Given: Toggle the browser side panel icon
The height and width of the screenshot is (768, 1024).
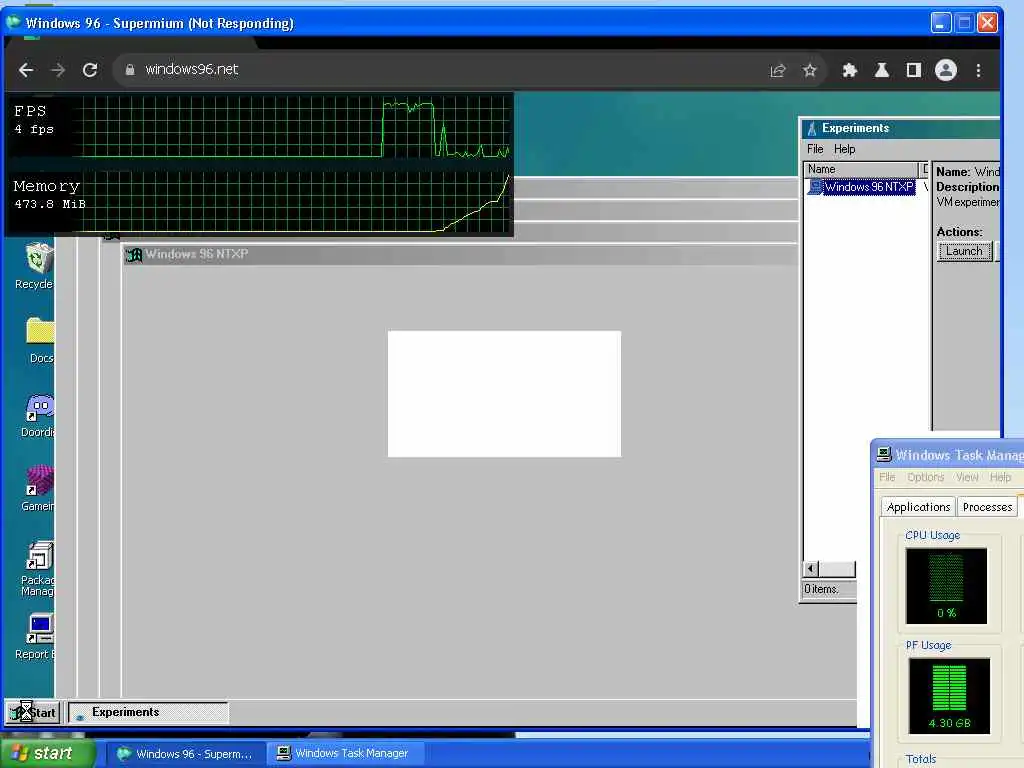Looking at the screenshot, I should (914, 70).
